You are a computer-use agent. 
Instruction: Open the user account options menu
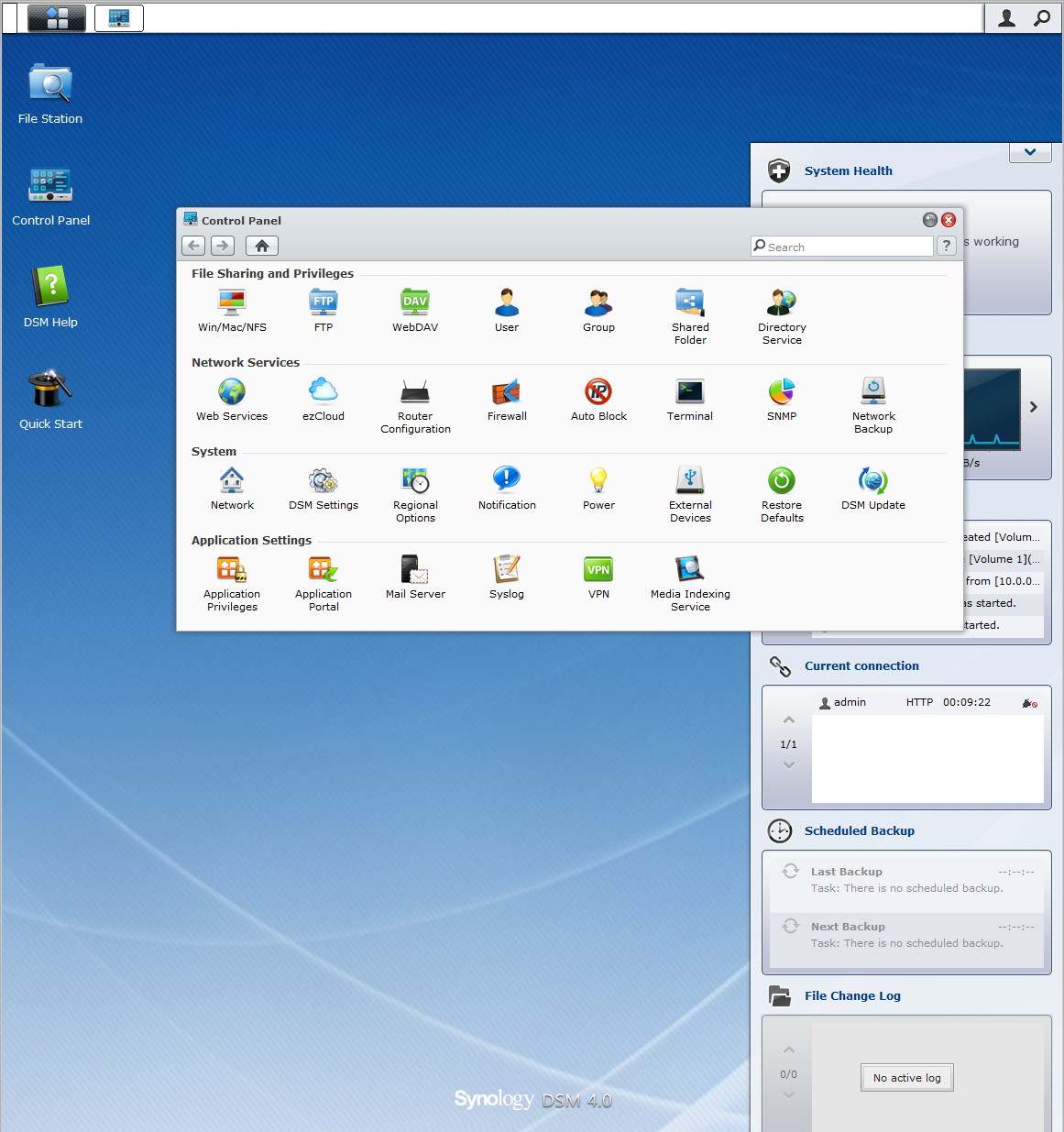[1006, 18]
